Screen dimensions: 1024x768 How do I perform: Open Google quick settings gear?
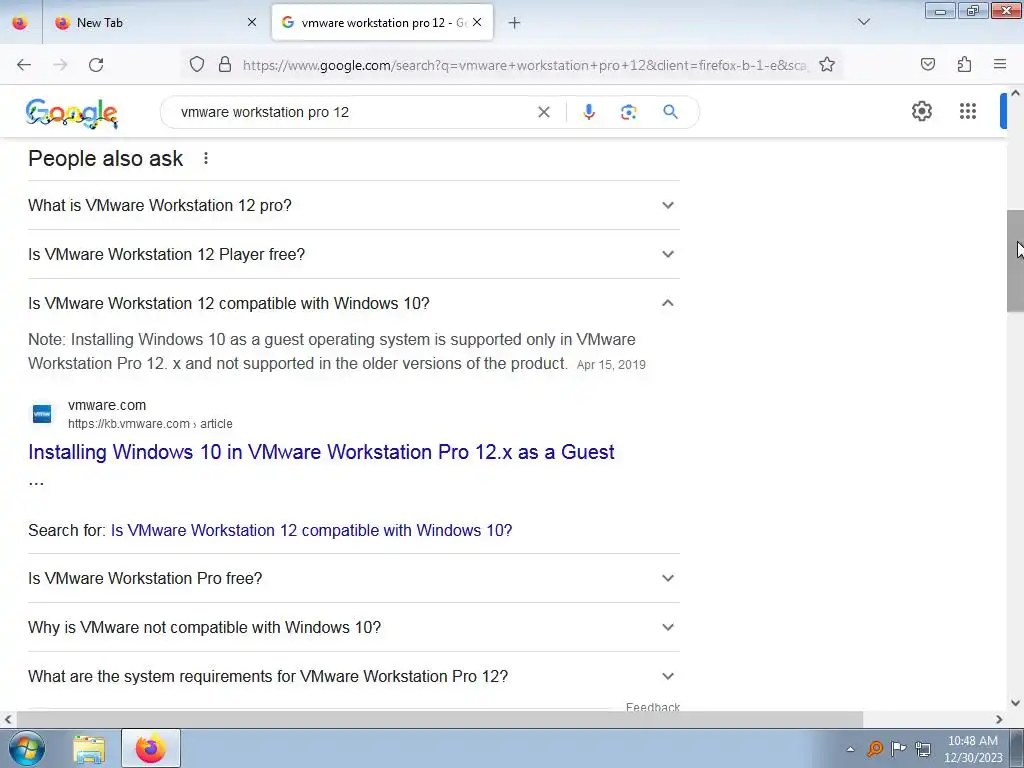pyautogui.click(x=921, y=111)
